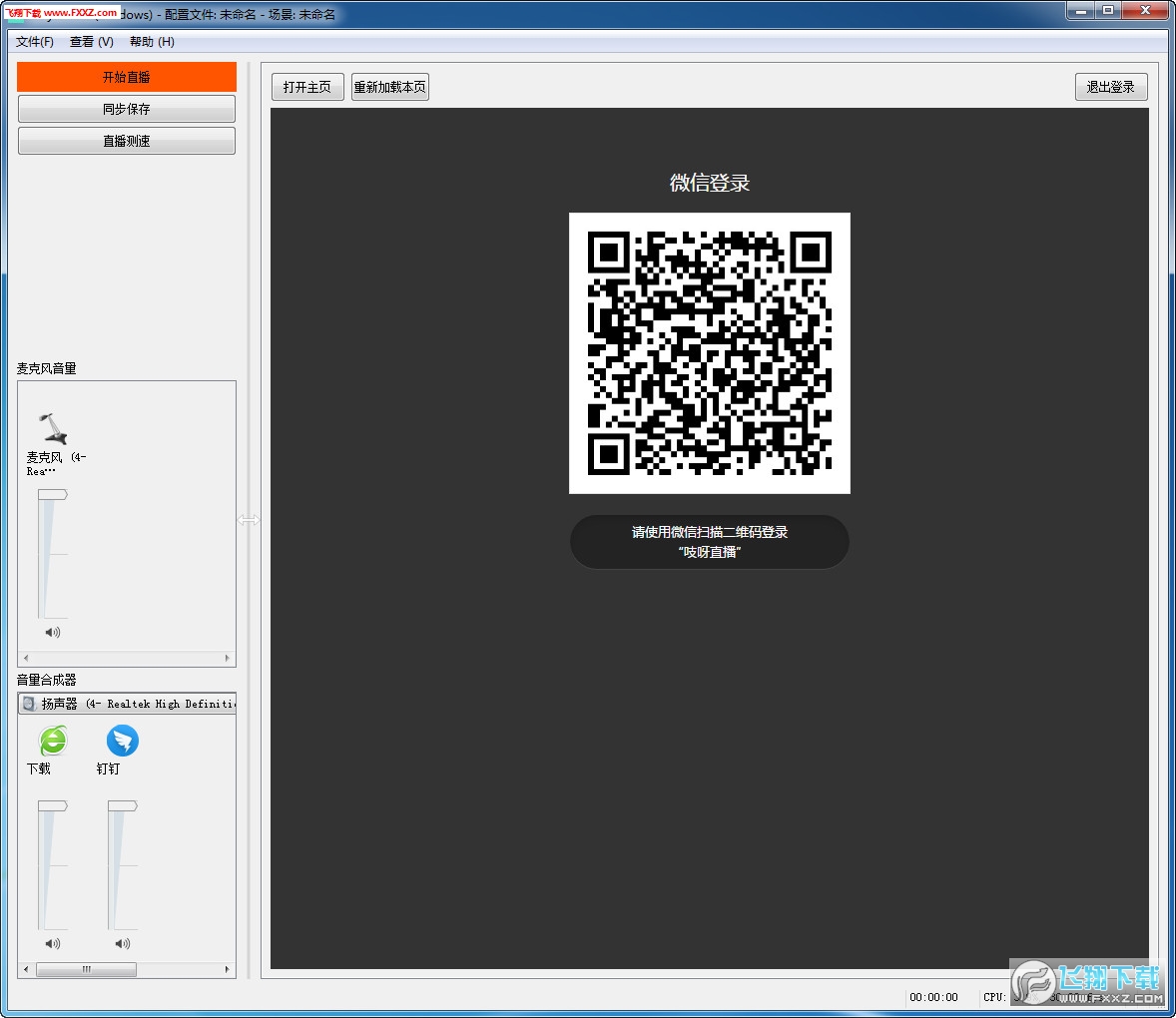Run 直播测速 speed test
The height and width of the screenshot is (1018, 1176).
127,141
